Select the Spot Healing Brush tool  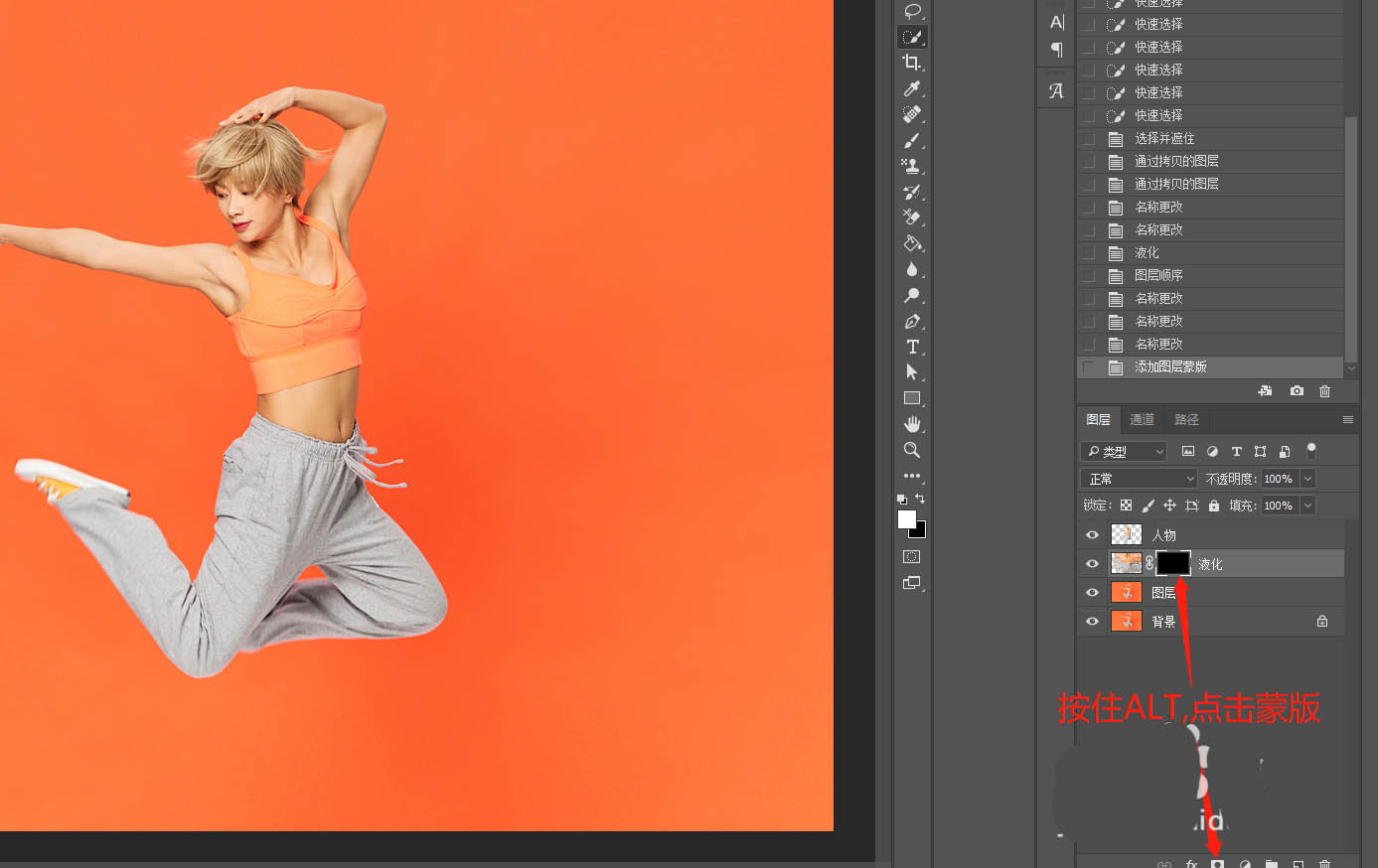[912, 114]
